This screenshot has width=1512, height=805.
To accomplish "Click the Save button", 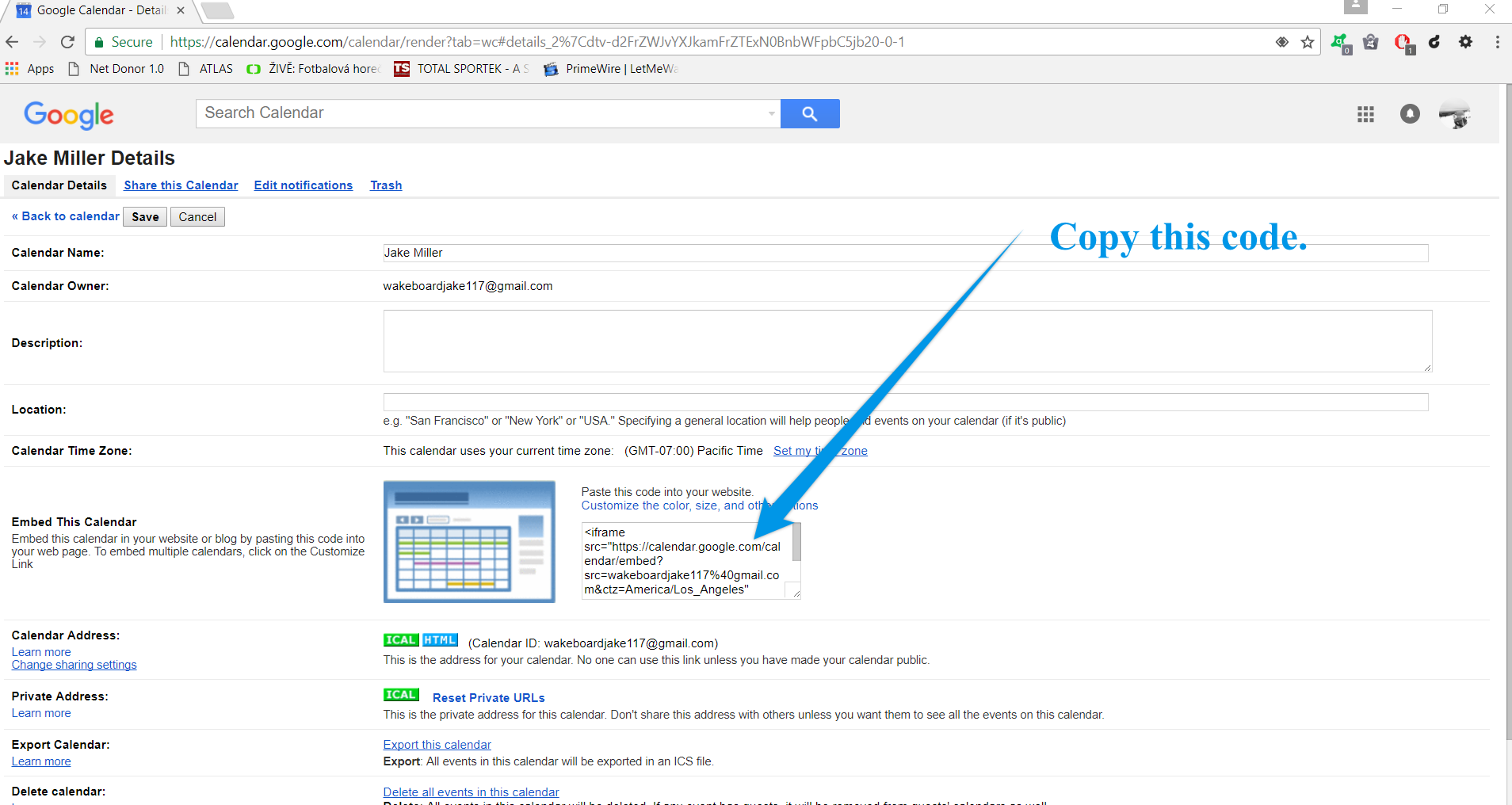I will coord(145,217).
